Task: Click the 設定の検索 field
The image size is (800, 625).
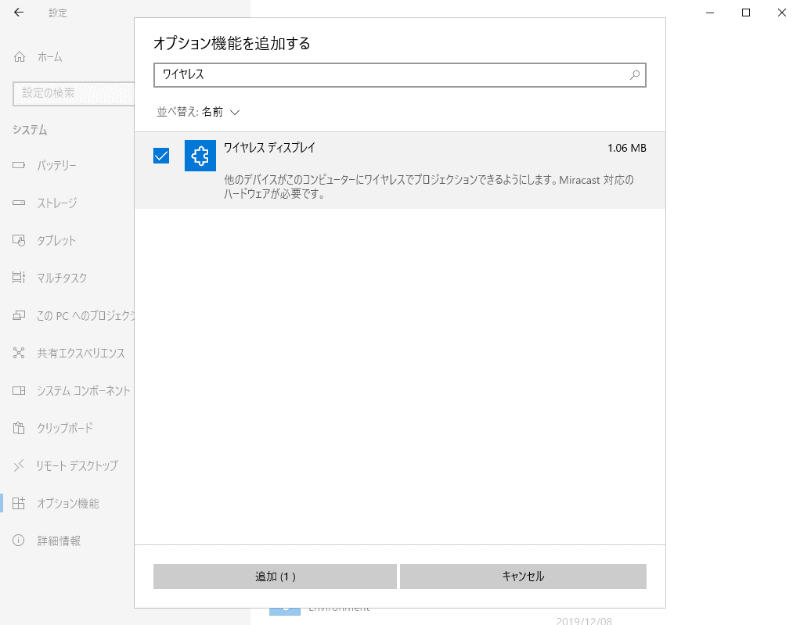Action: point(73,93)
